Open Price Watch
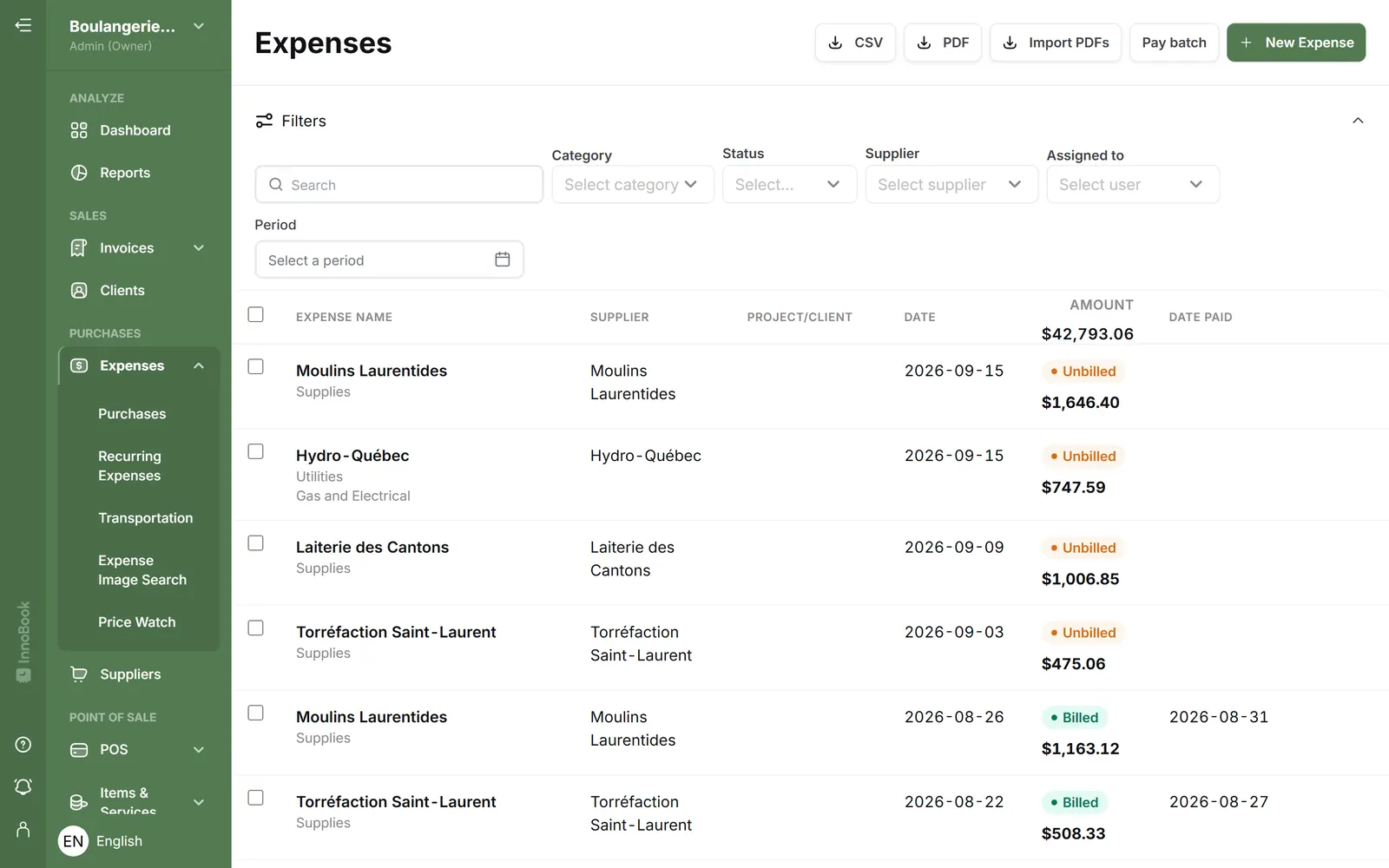The height and width of the screenshot is (868, 1389). coord(136,622)
